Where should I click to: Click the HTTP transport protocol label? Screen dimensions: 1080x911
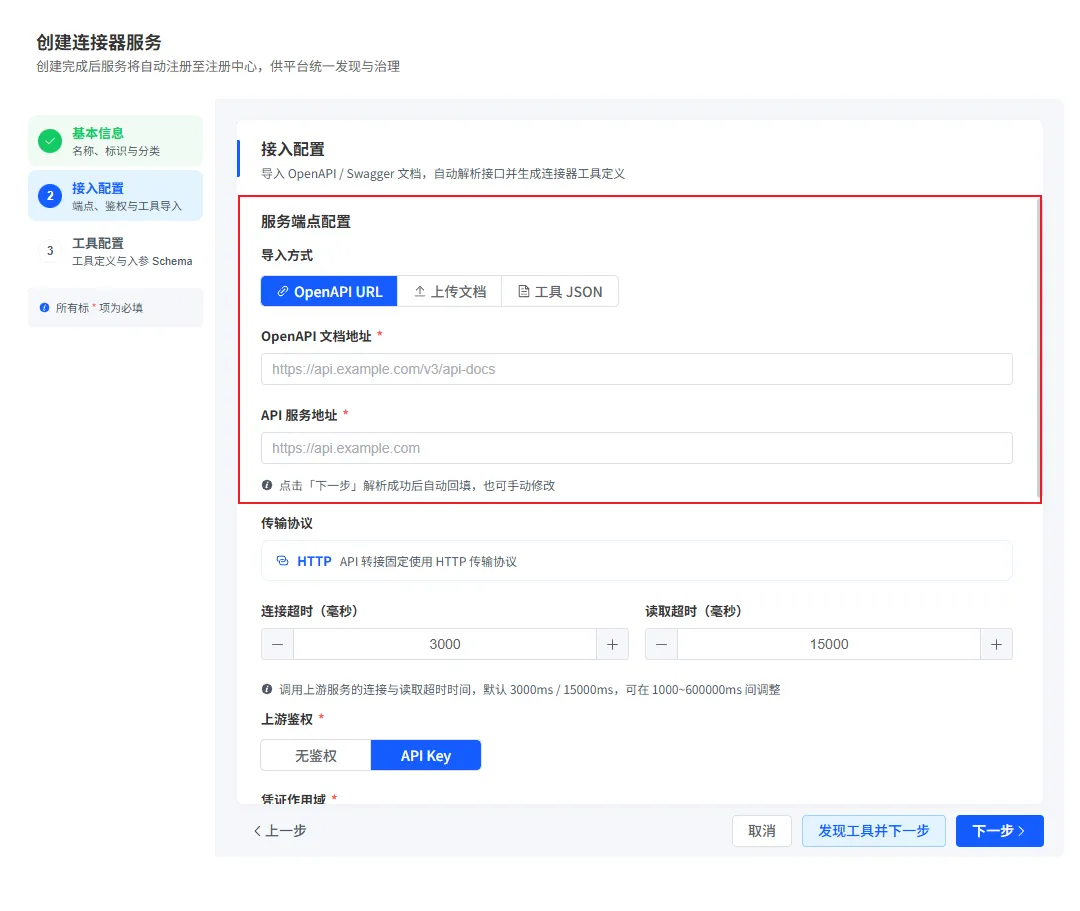314,561
